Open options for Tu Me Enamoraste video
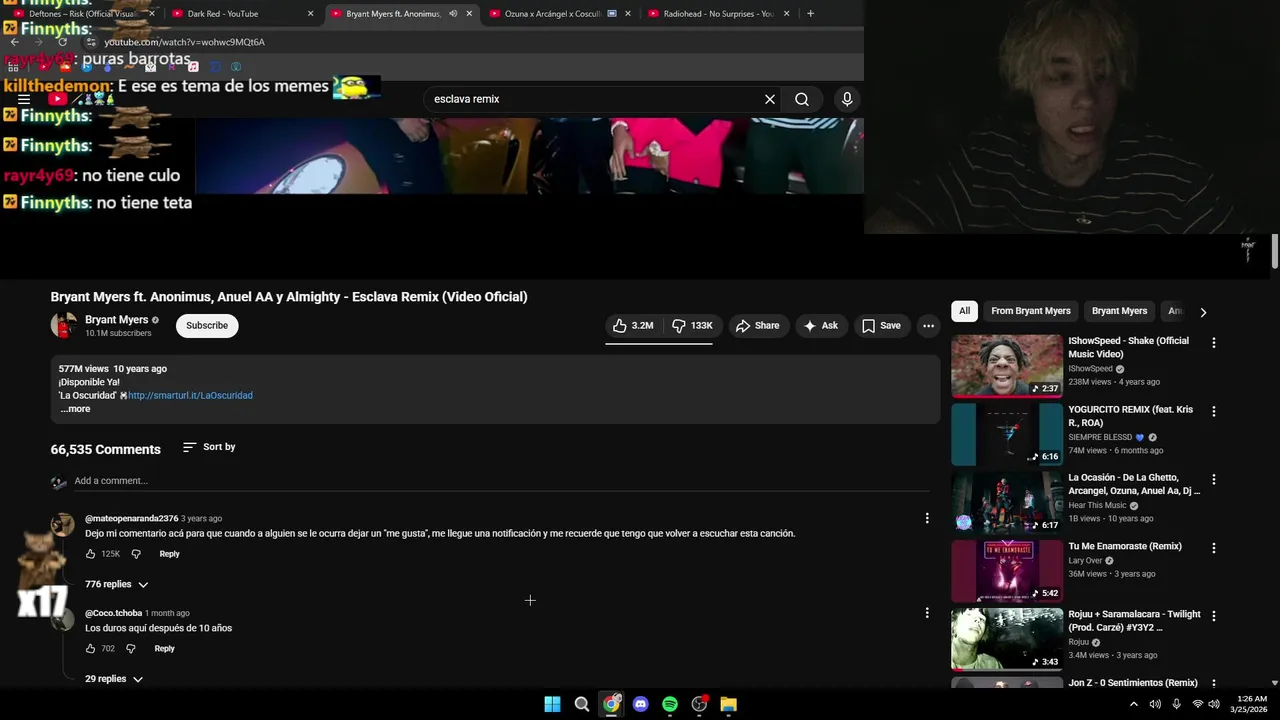This screenshot has height=720, width=1280. coord(1214,548)
